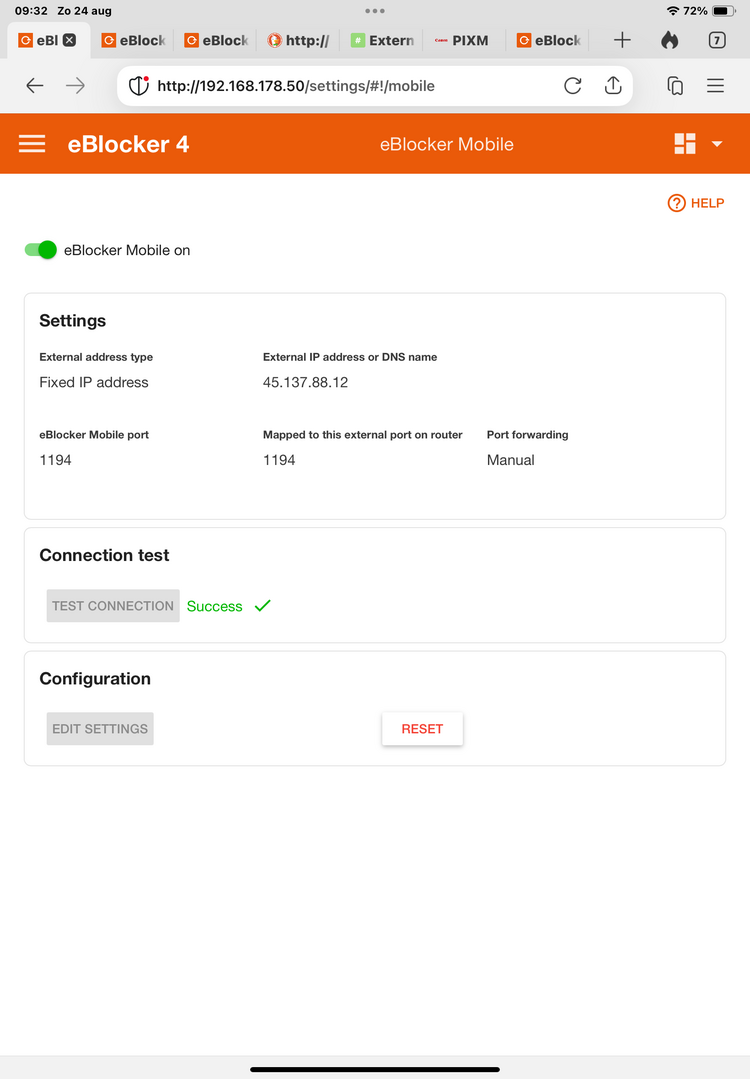
Task: Open the eBlocker hamburger navigation menu
Action: (x=32, y=144)
